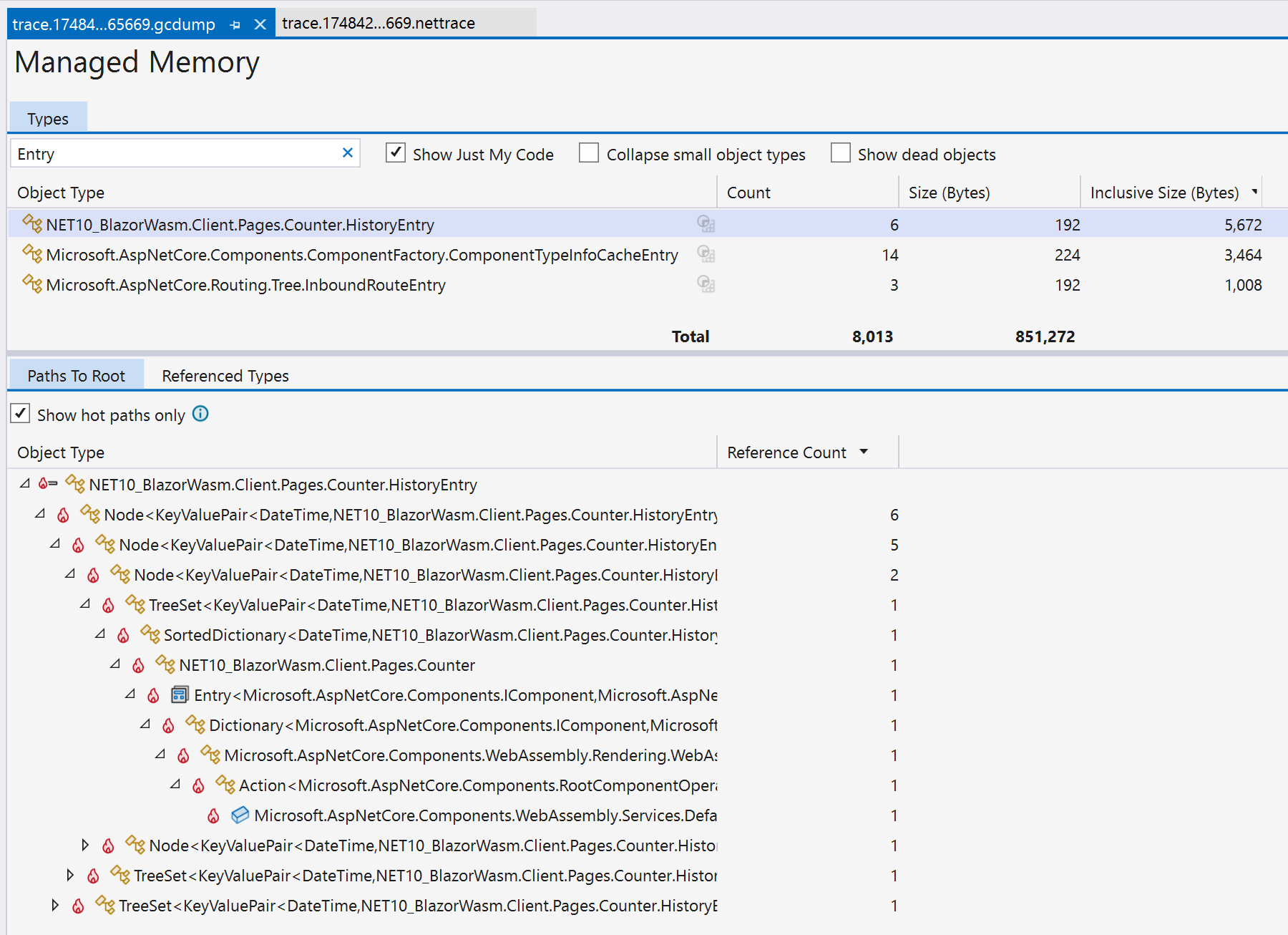The width and height of the screenshot is (1288, 935).
Task: Click the ComponentTypeInfoCacheEntry type icon
Action: [32, 253]
